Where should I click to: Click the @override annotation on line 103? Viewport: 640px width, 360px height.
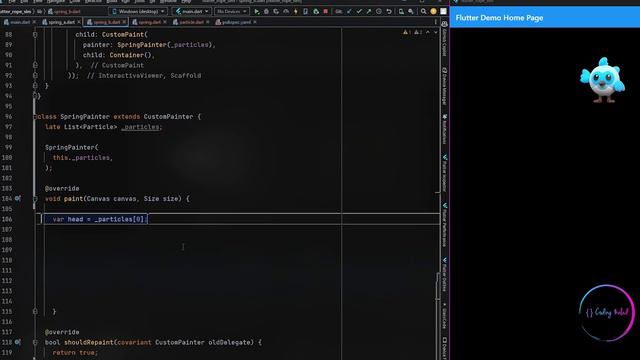[62, 189]
